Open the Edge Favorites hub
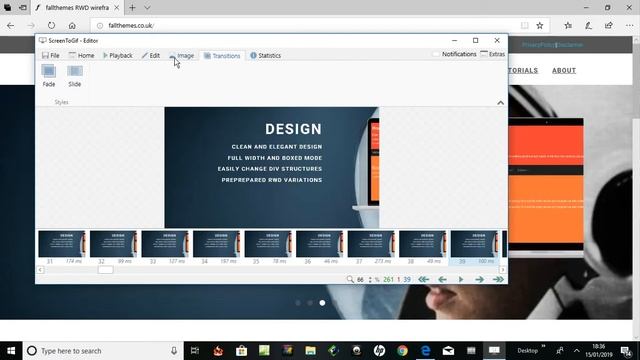This screenshot has height=360, width=640. pyautogui.click(x=568, y=25)
